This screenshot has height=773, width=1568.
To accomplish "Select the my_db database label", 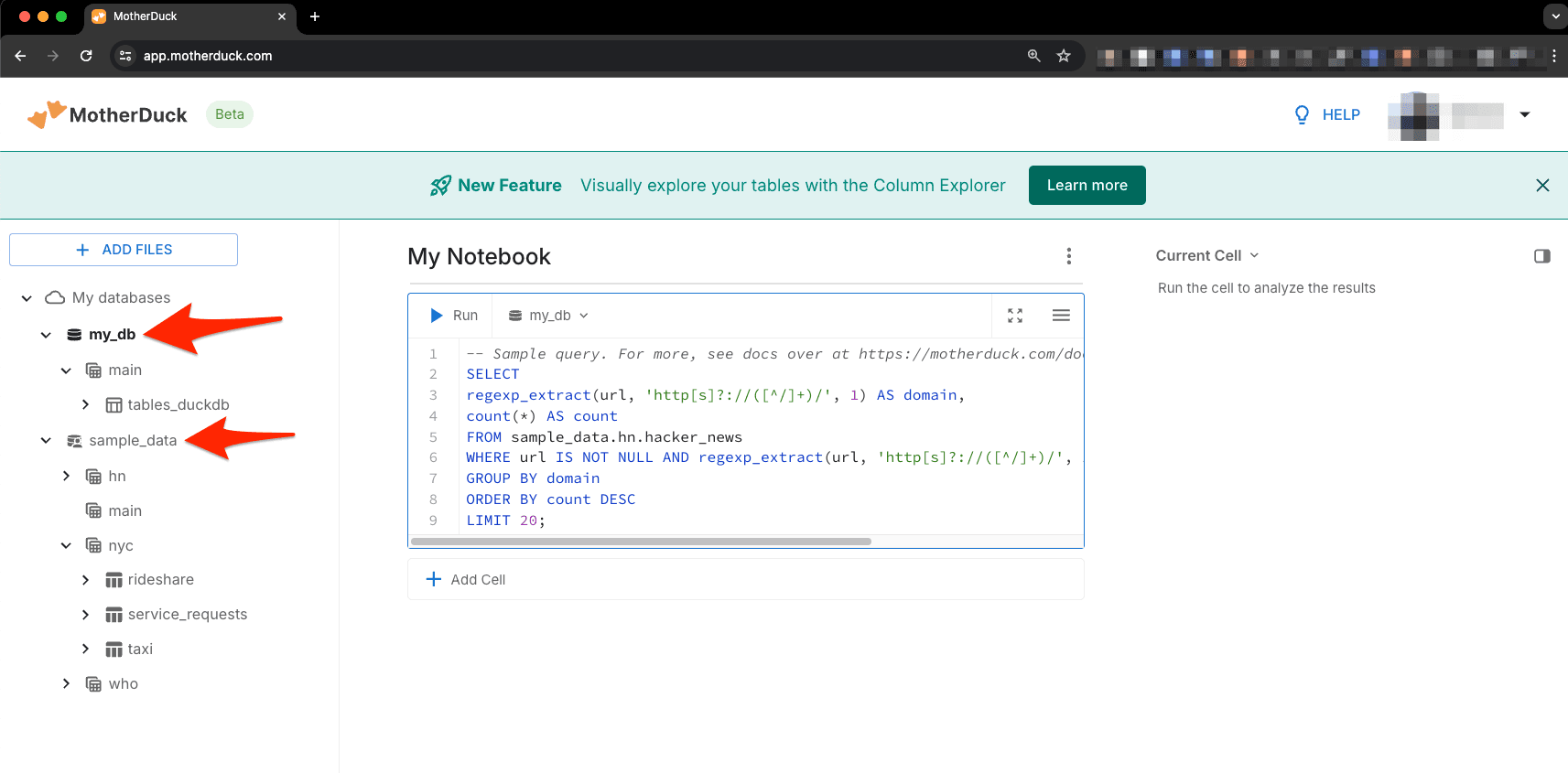I will pyautogui.click(x=113, y=335).
